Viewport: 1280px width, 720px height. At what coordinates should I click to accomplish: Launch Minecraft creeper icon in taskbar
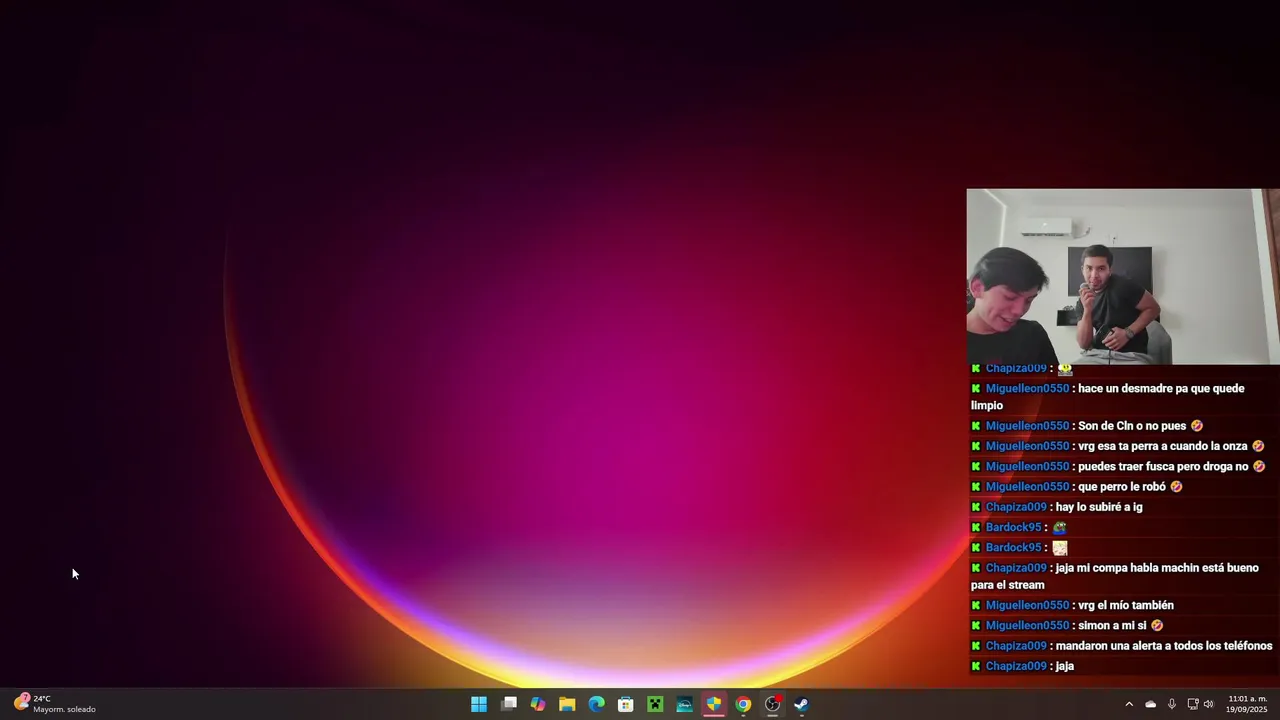(655, 704)
